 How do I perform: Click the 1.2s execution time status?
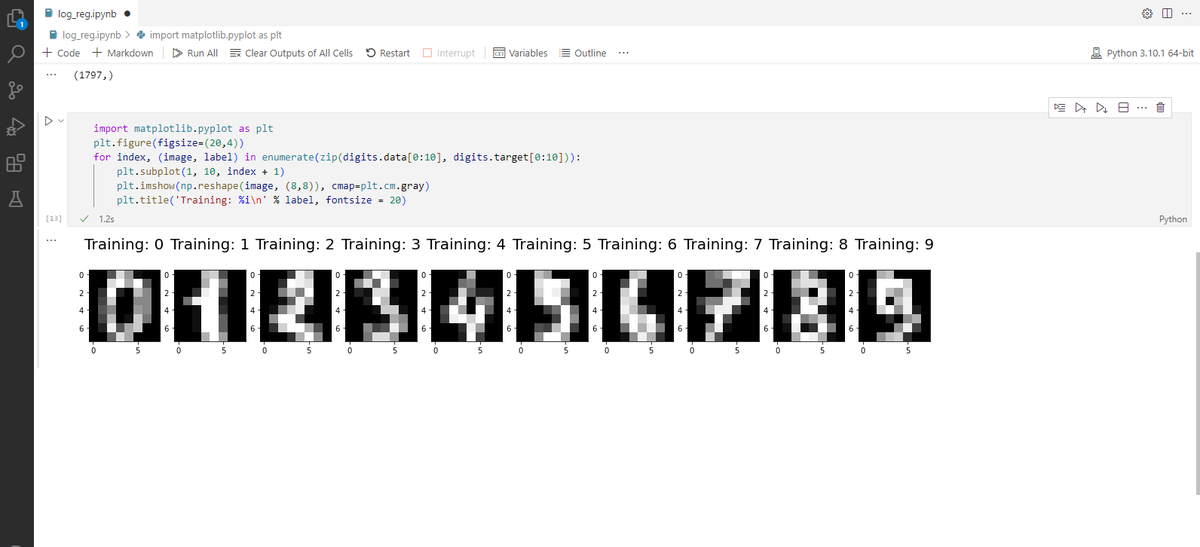pyautogui.click(x=107, y=218)
